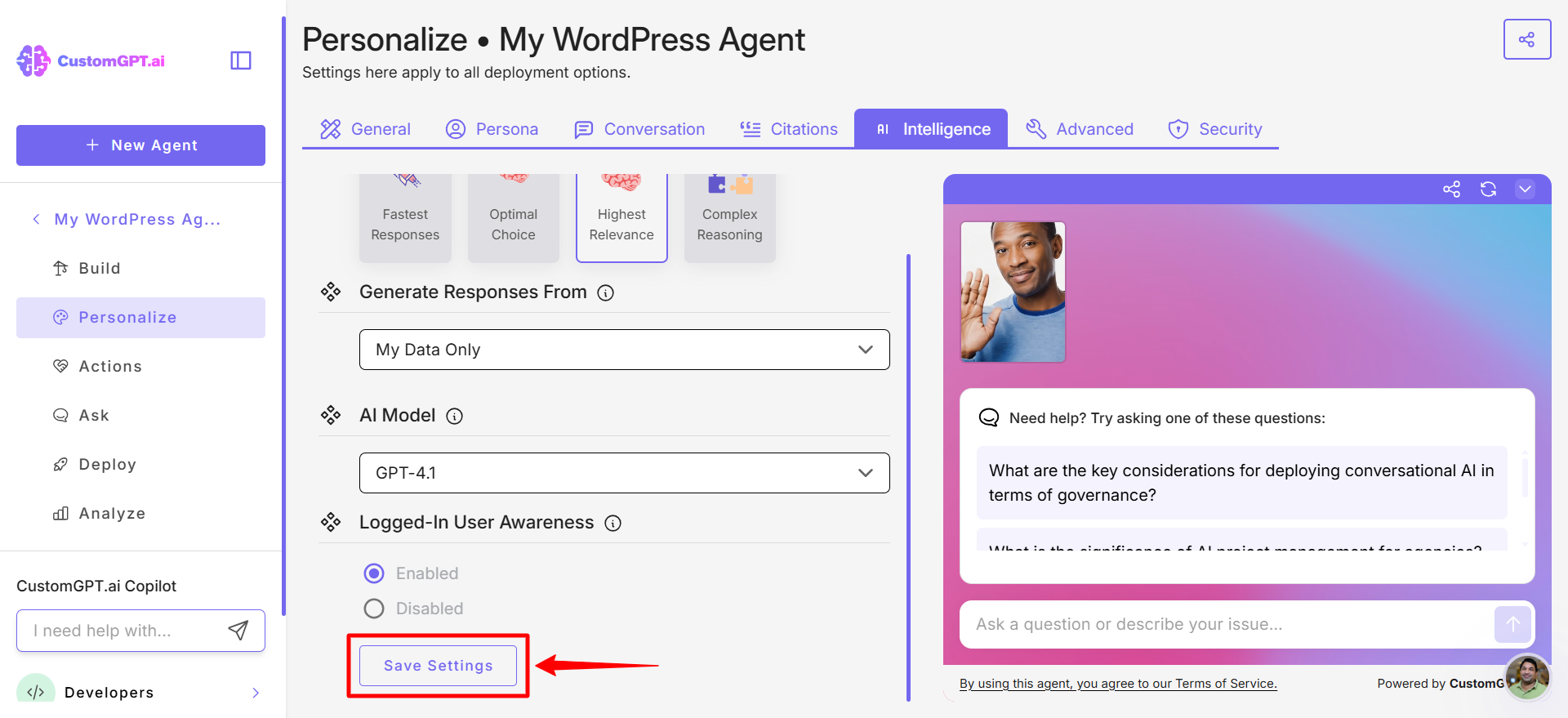Select Disabled radio button

374,609
